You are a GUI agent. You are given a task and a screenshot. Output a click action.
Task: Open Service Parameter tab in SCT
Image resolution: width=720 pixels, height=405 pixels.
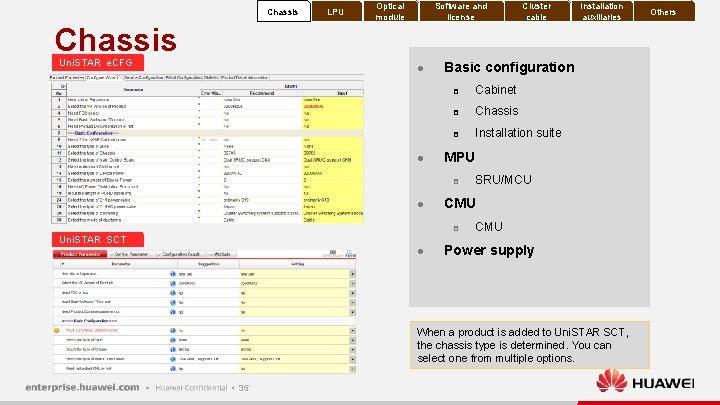coord(131,254)
